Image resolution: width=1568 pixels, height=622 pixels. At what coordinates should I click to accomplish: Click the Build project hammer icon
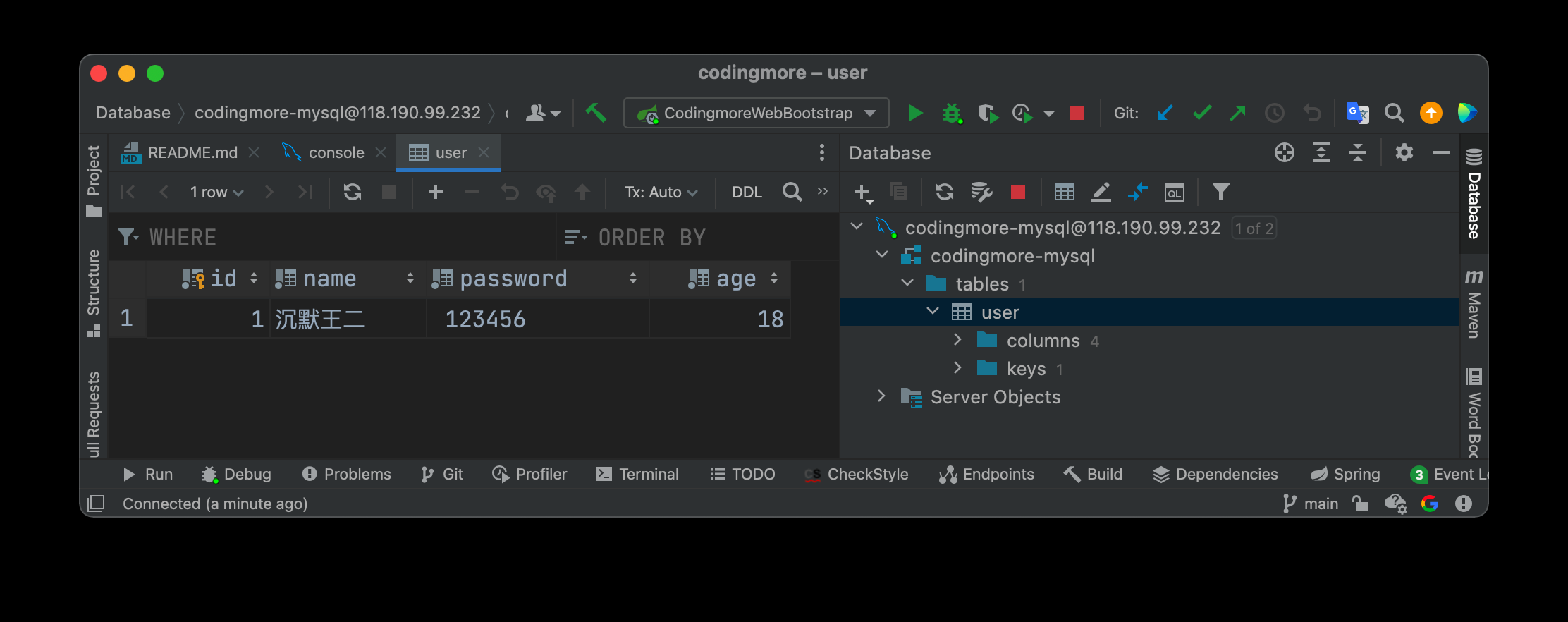(x=596, y=113)
